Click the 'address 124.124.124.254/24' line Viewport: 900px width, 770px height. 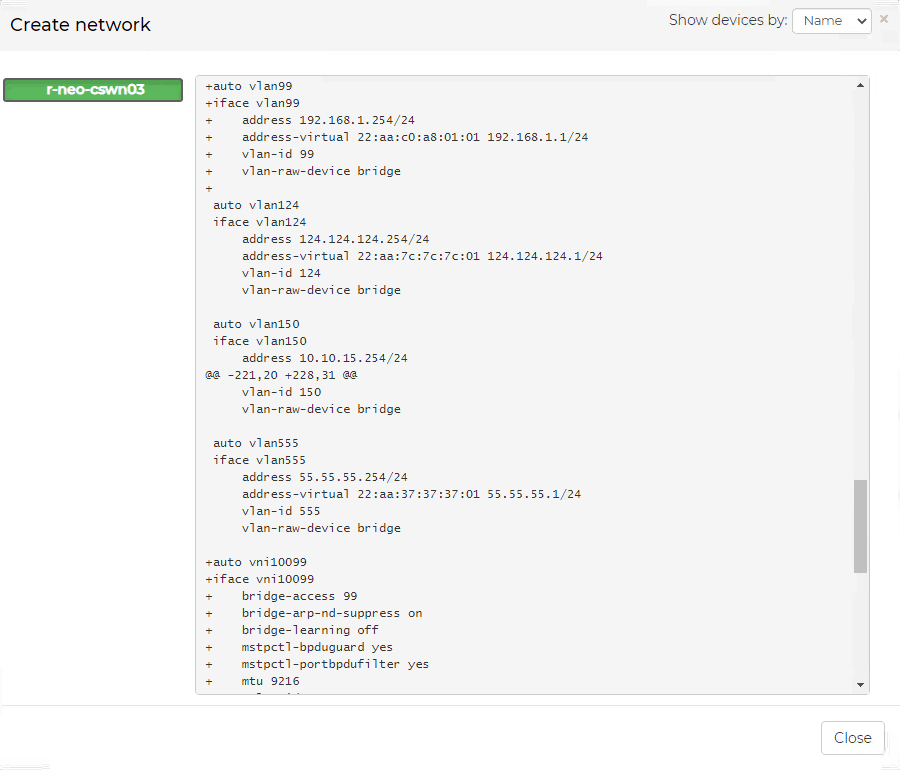click(335, 239)
